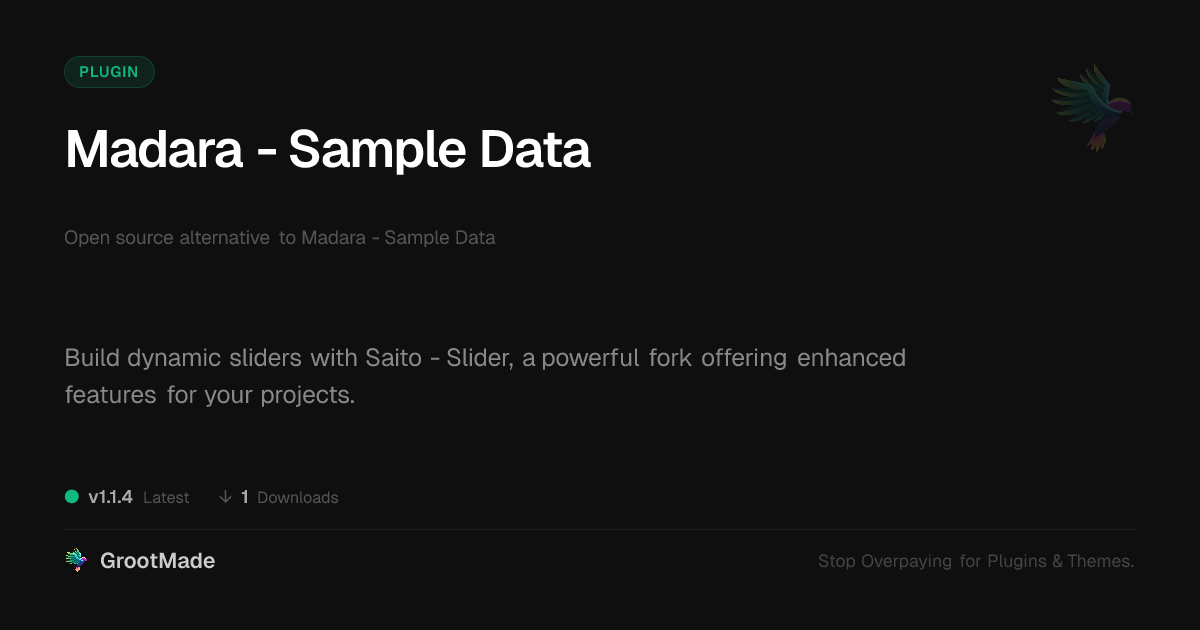Click the downloads arrow icon
The width and height of the screenshot is (1200, 630).
click(x=226, y=497)
